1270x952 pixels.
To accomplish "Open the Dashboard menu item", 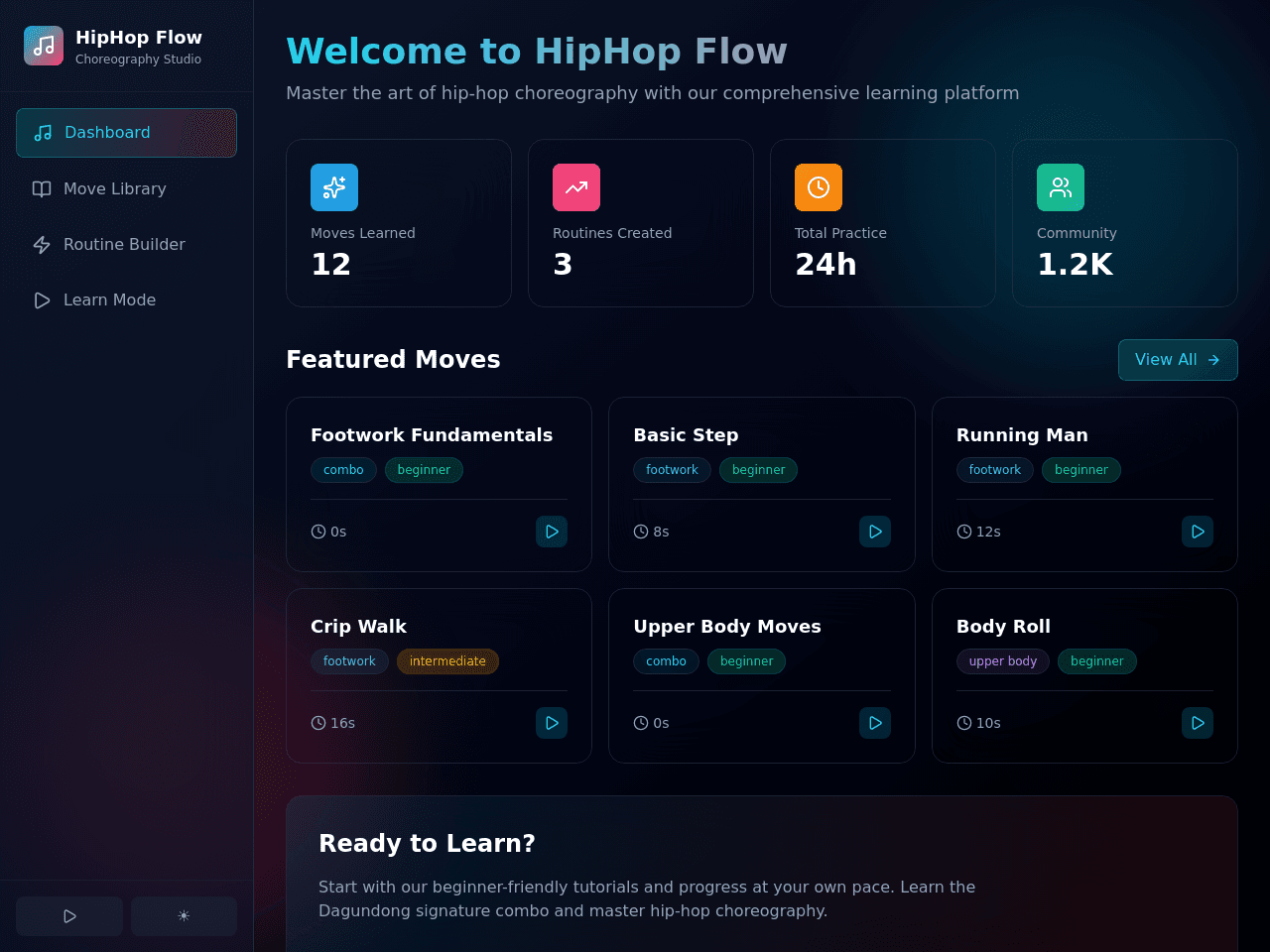I will point(126,133).
